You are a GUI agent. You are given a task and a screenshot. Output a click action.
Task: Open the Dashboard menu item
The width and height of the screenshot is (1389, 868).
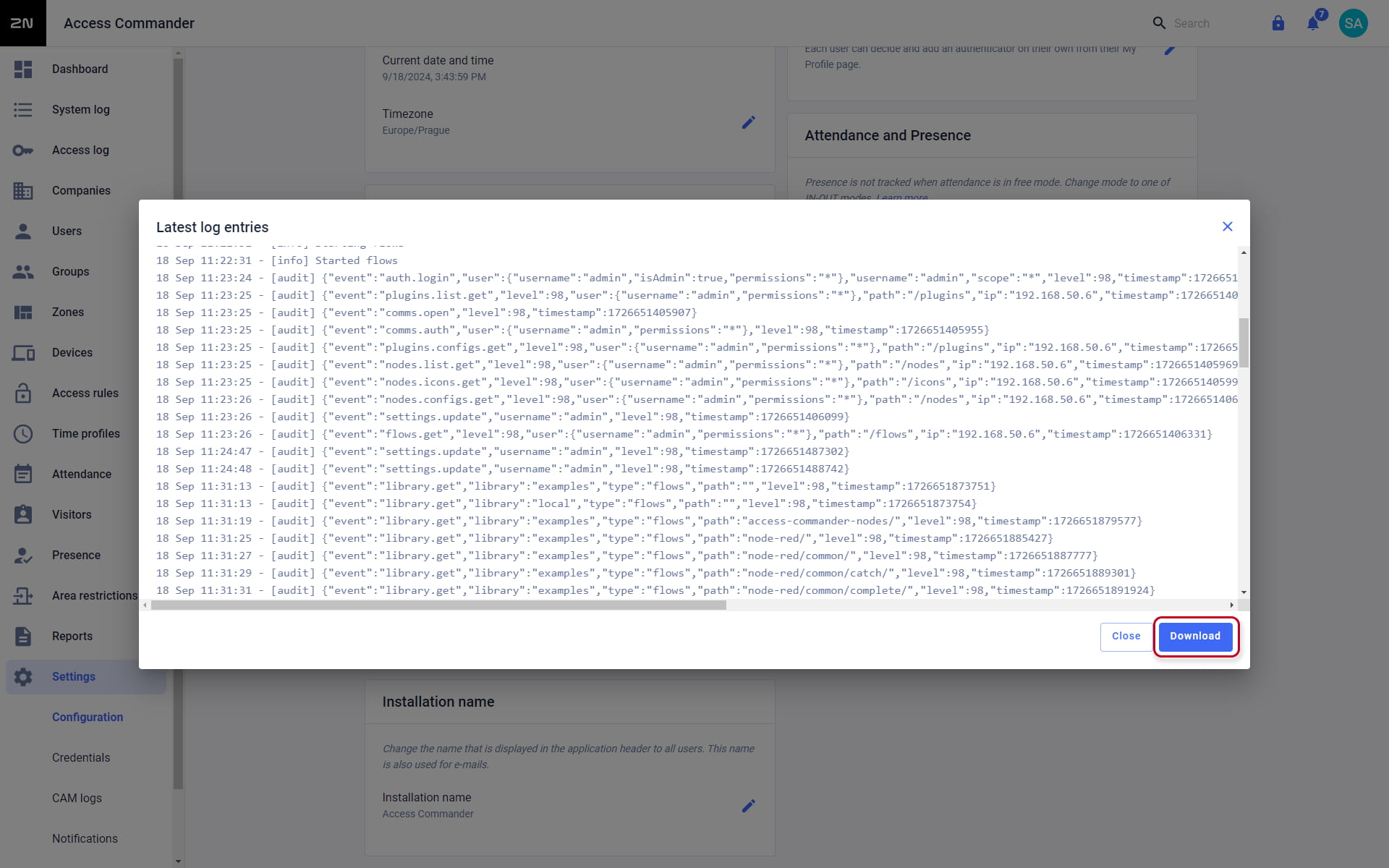coord(87,69)
